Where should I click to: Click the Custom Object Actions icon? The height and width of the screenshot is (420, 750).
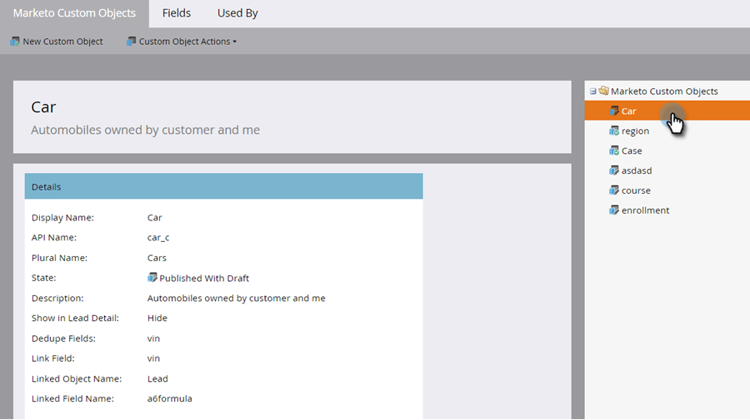[131, 41]
